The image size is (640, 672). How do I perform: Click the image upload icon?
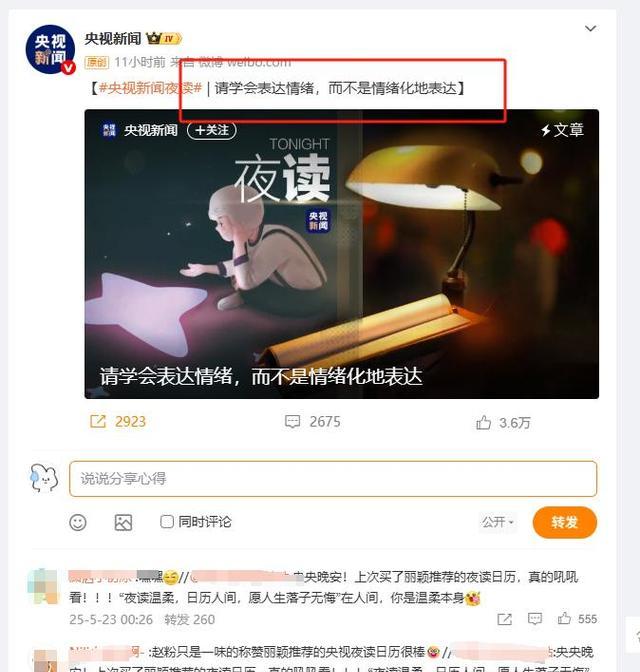coord(123,522)
